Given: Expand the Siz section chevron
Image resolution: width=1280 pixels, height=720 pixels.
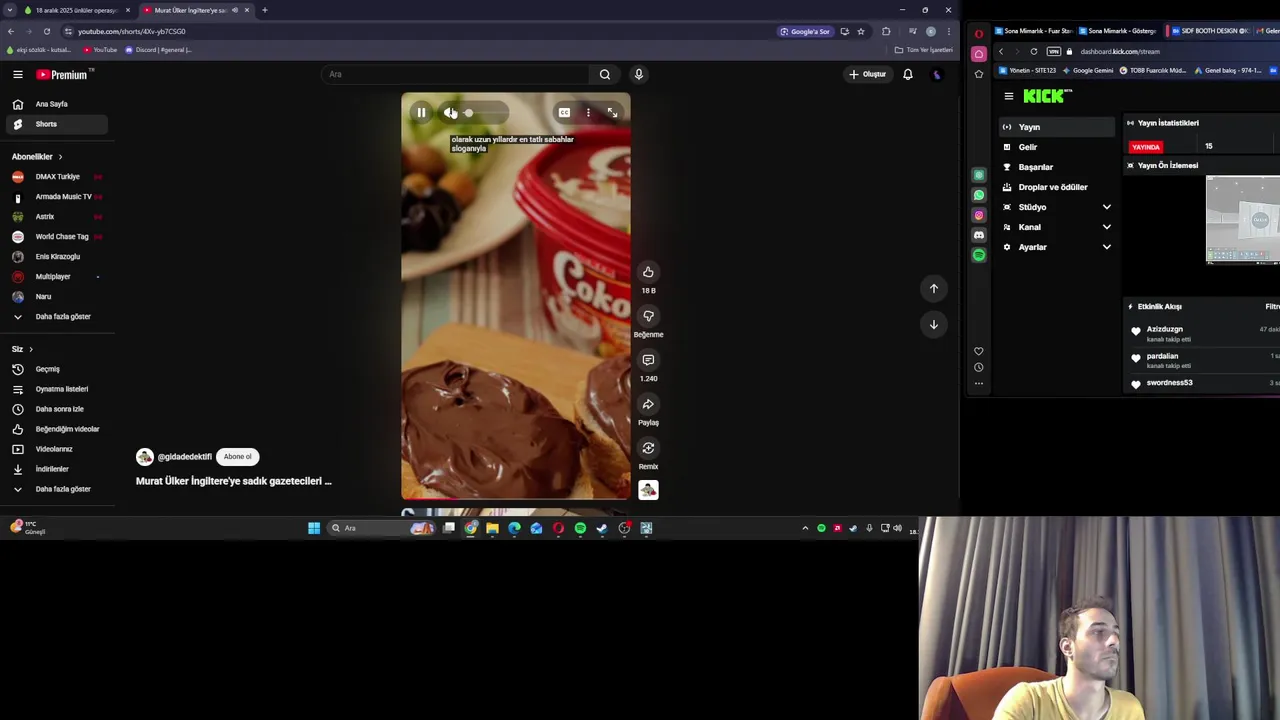Looking at the screenshot, I should tap(31, 349).
